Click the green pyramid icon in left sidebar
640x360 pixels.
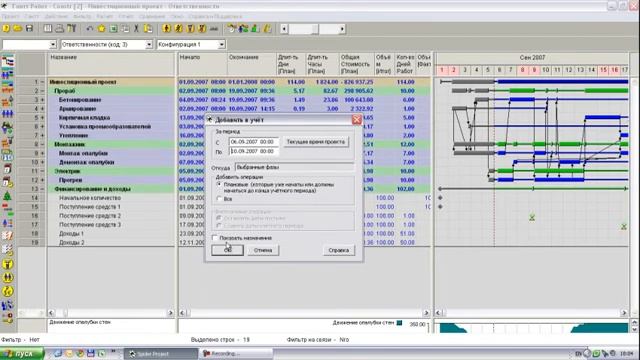click(x=7, y=196)
